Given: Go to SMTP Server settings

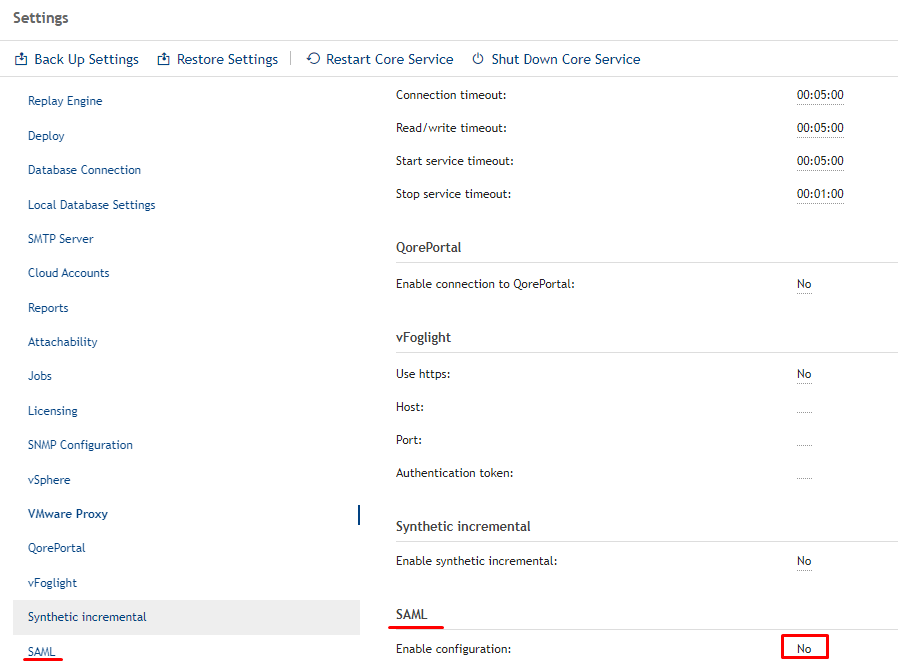Looking at the screenshot, I should [x=61, y=239].
